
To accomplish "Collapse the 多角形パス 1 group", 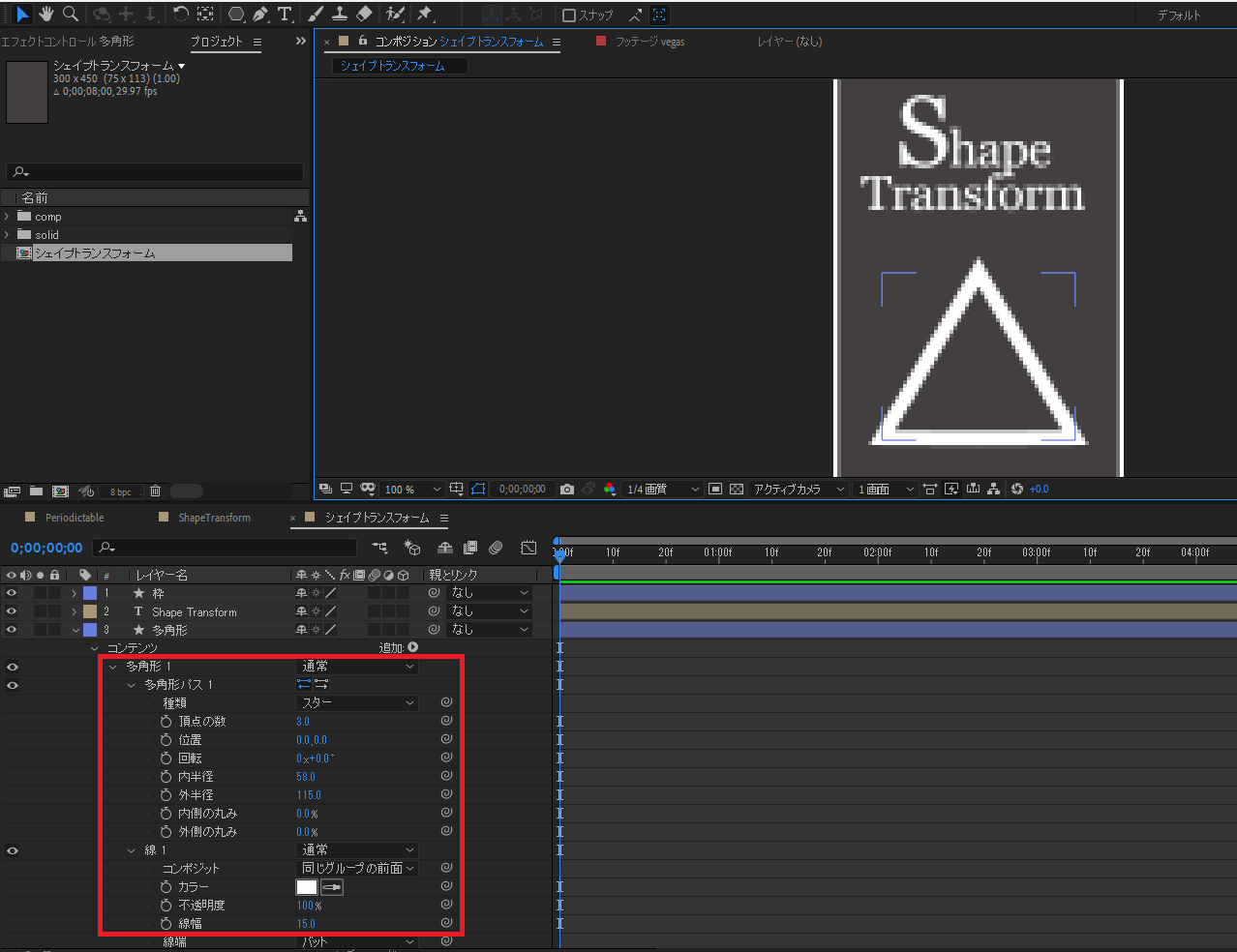I will 132,685.
